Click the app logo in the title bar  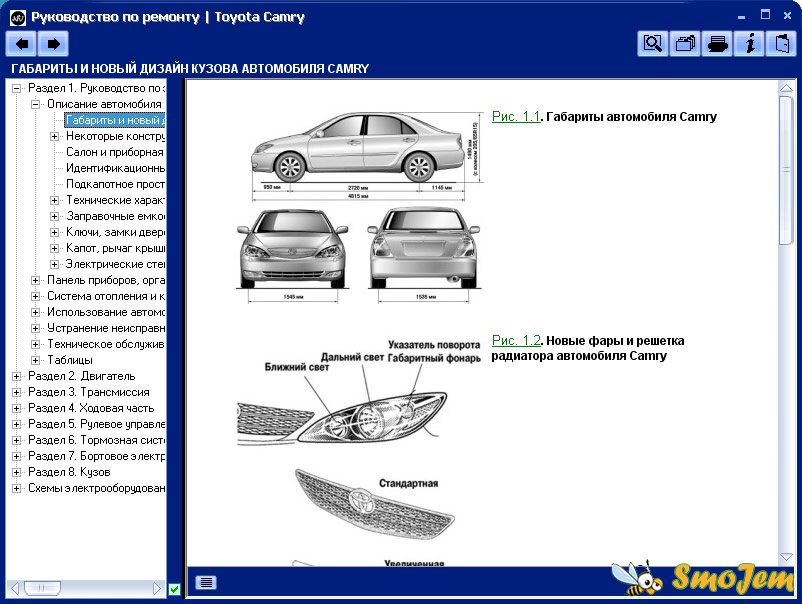pyautogui.click(x=18, y=18)
